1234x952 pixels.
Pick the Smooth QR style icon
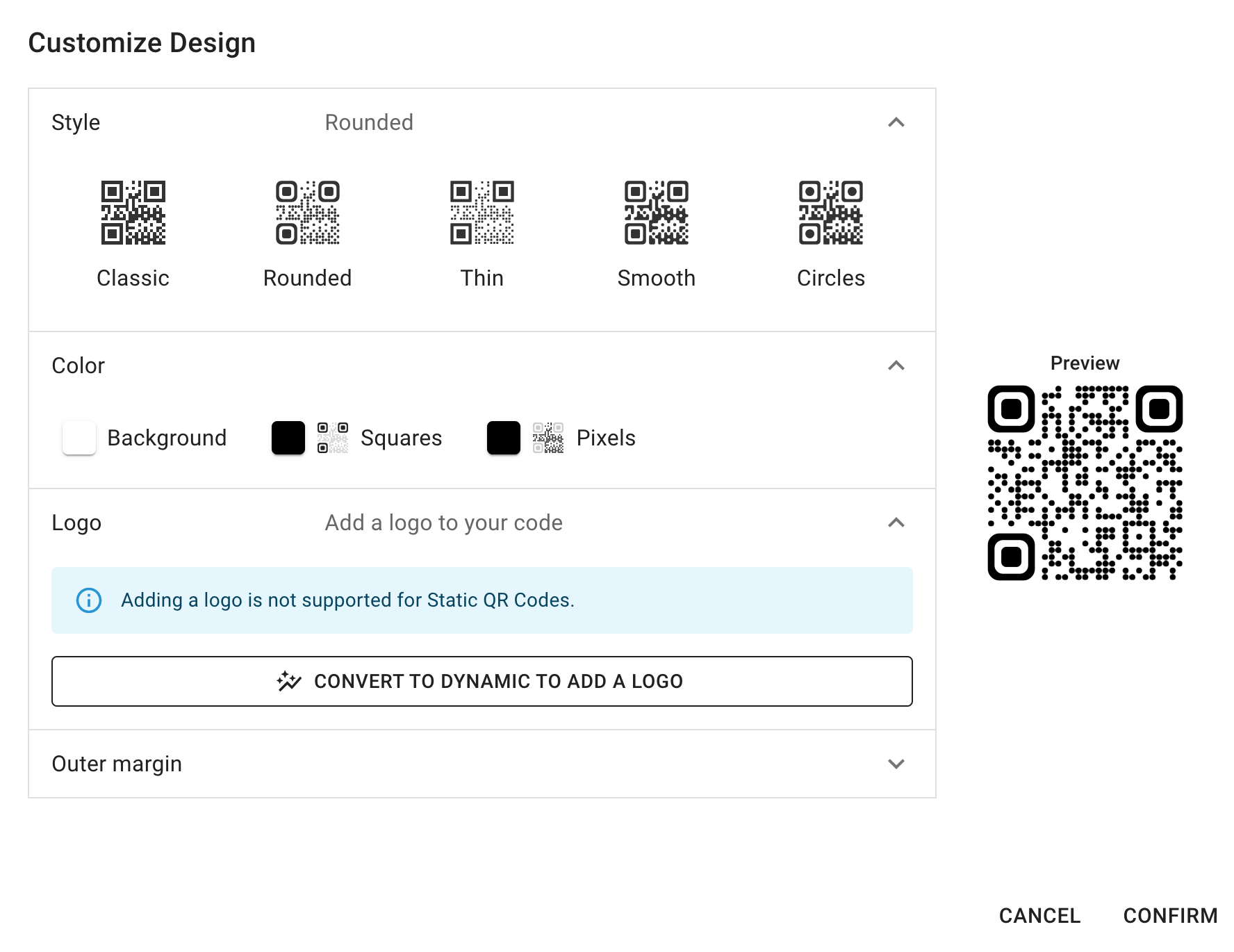pyautogui.click(x=656, y=213)
